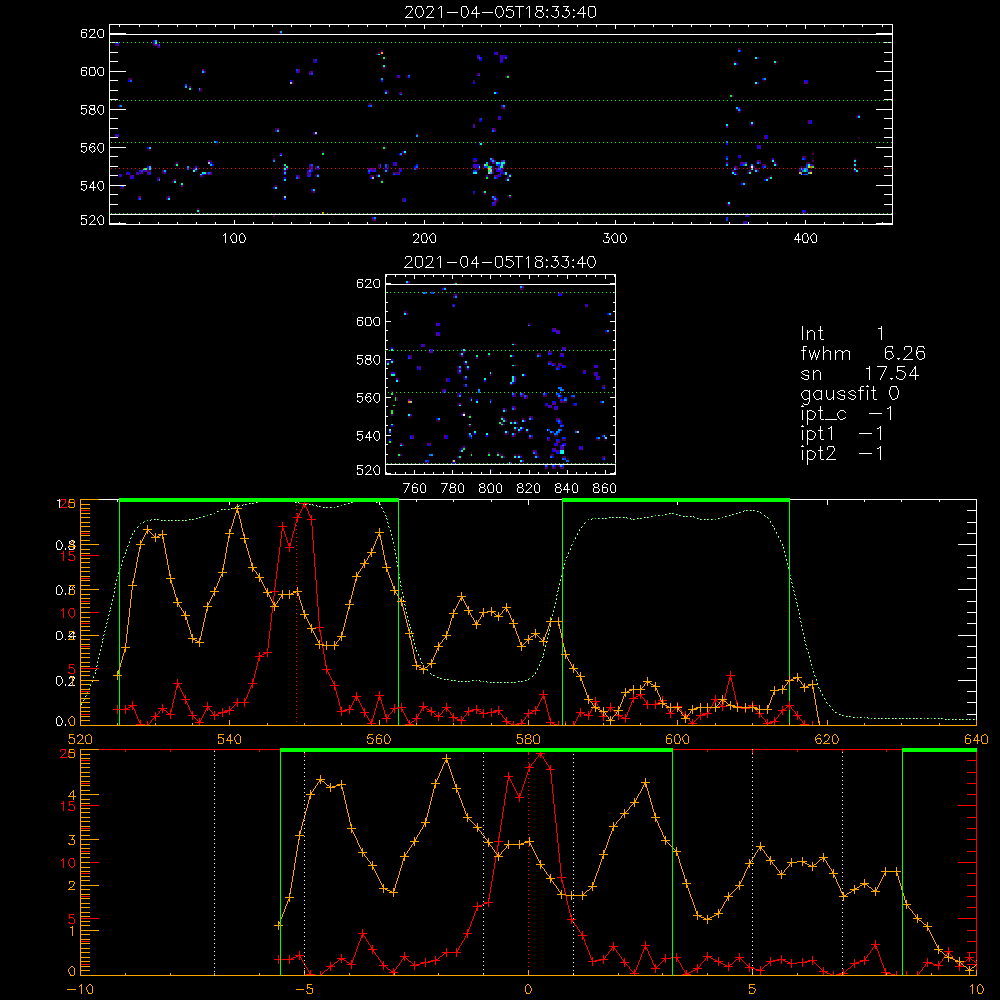Click tick label -10 on bottom plot axis

click(x=80, y=989)
